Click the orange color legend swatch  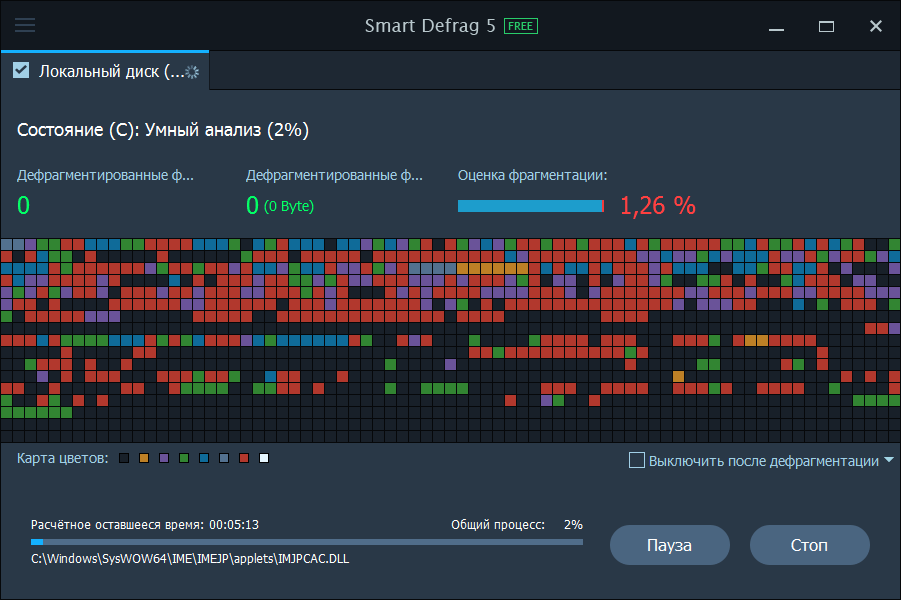pyautogui.click(x=144, y=458)
